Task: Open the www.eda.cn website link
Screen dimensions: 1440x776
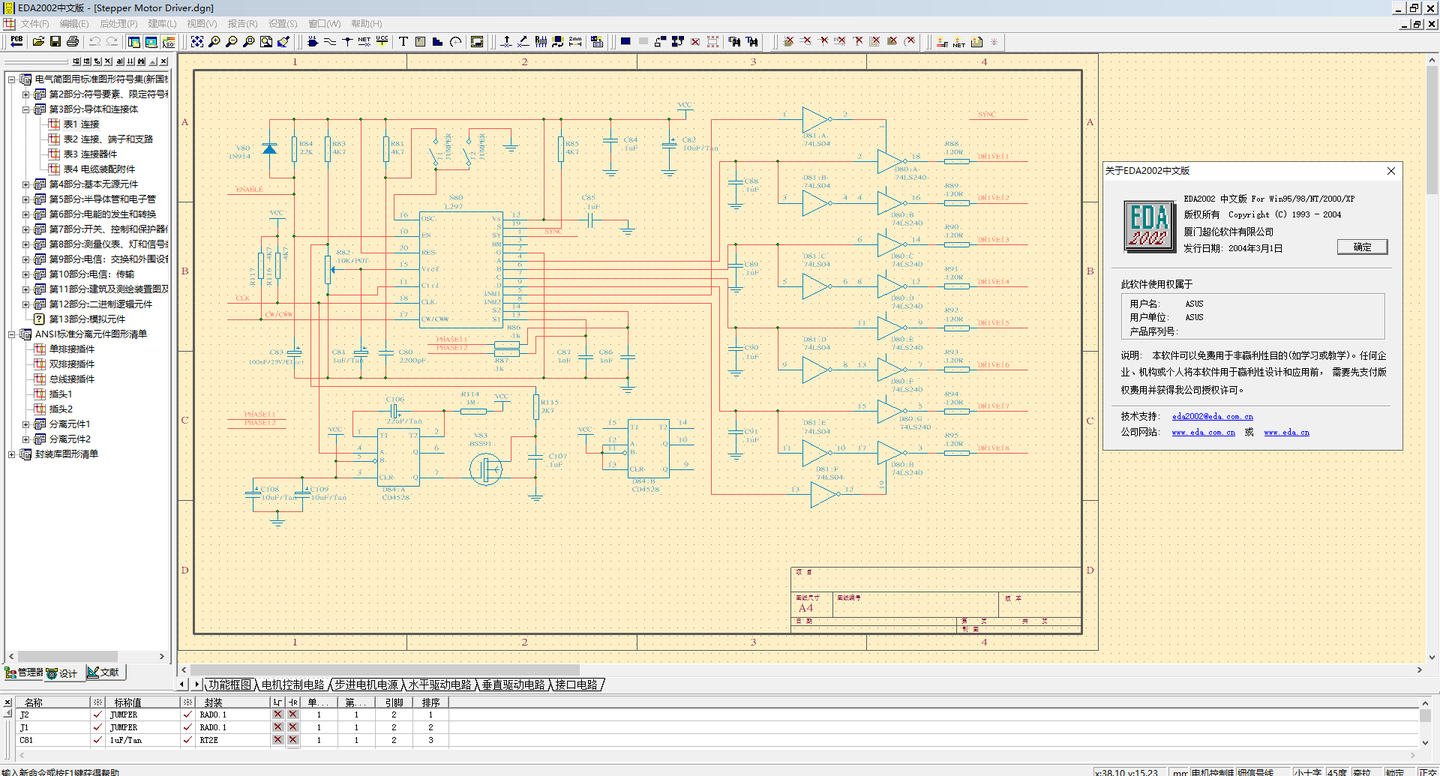Action: (1286, 433)
